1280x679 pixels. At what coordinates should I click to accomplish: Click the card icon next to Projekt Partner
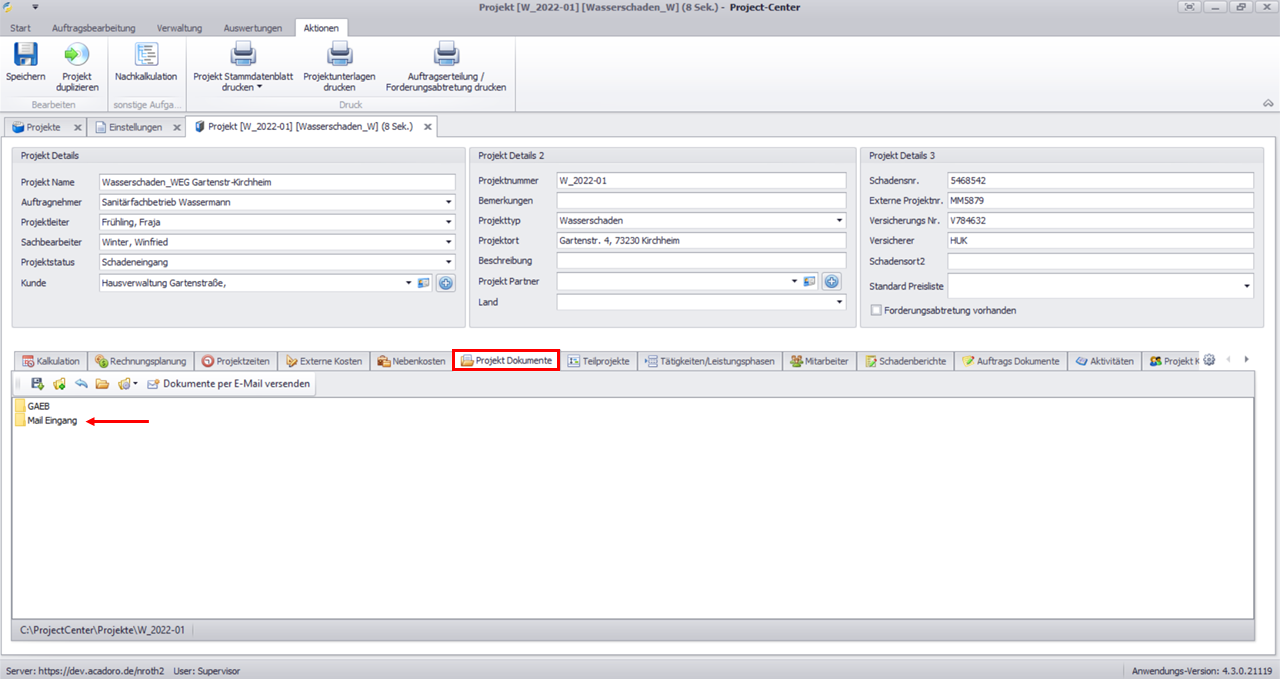click(810, 282)
